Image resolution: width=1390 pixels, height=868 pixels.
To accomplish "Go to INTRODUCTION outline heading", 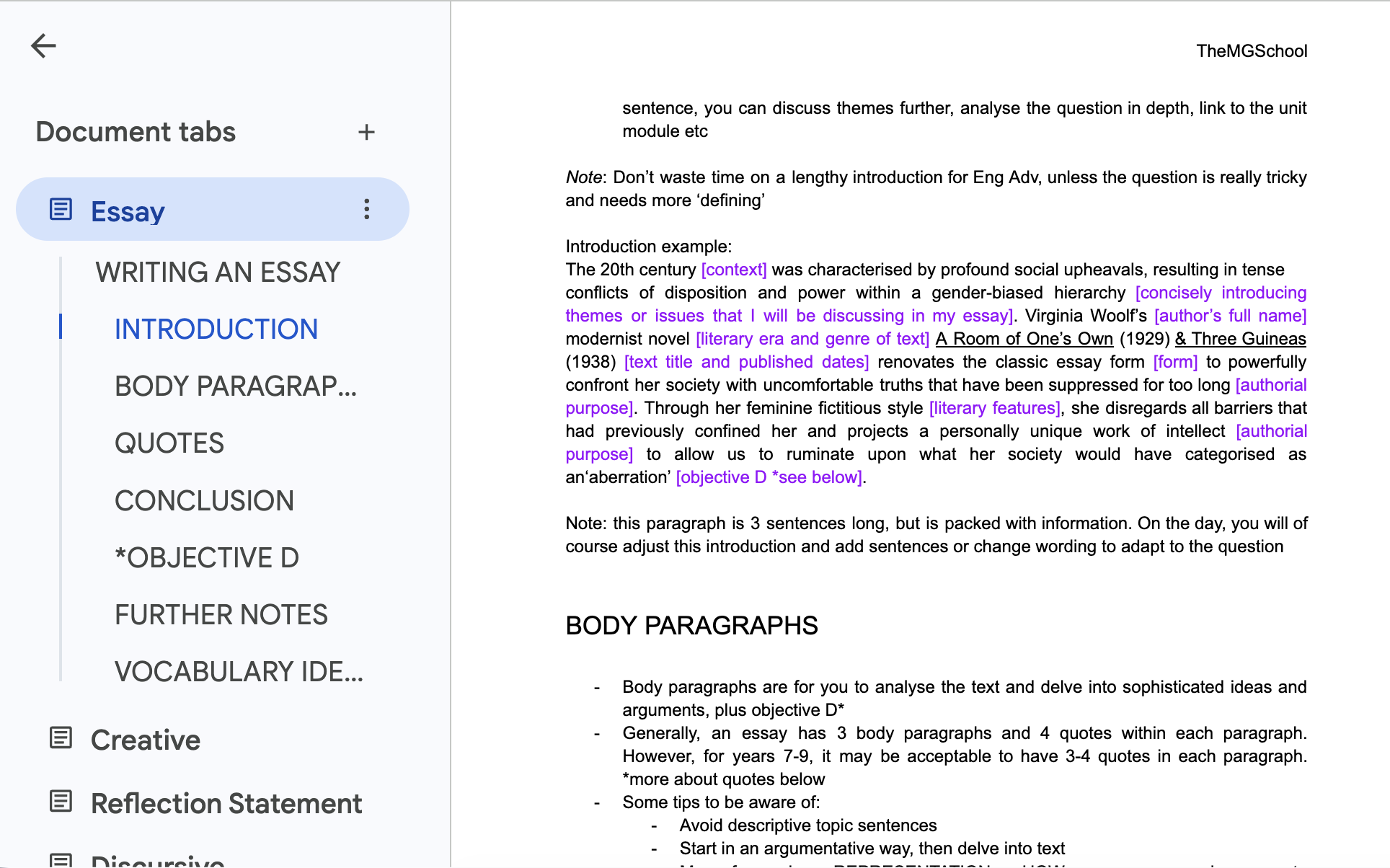I will coord(216,329).
